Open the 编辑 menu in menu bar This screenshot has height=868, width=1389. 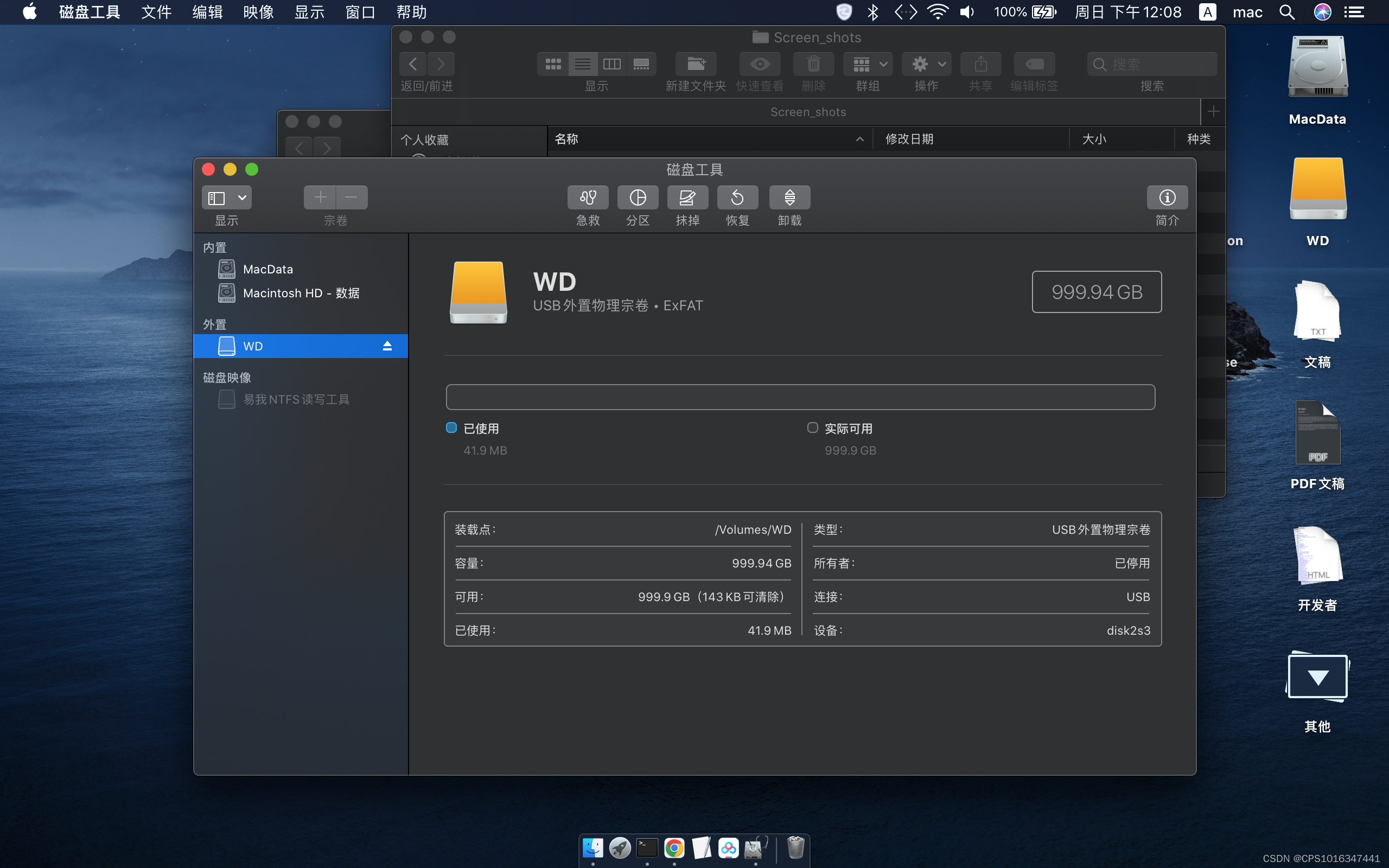[207, 12]
